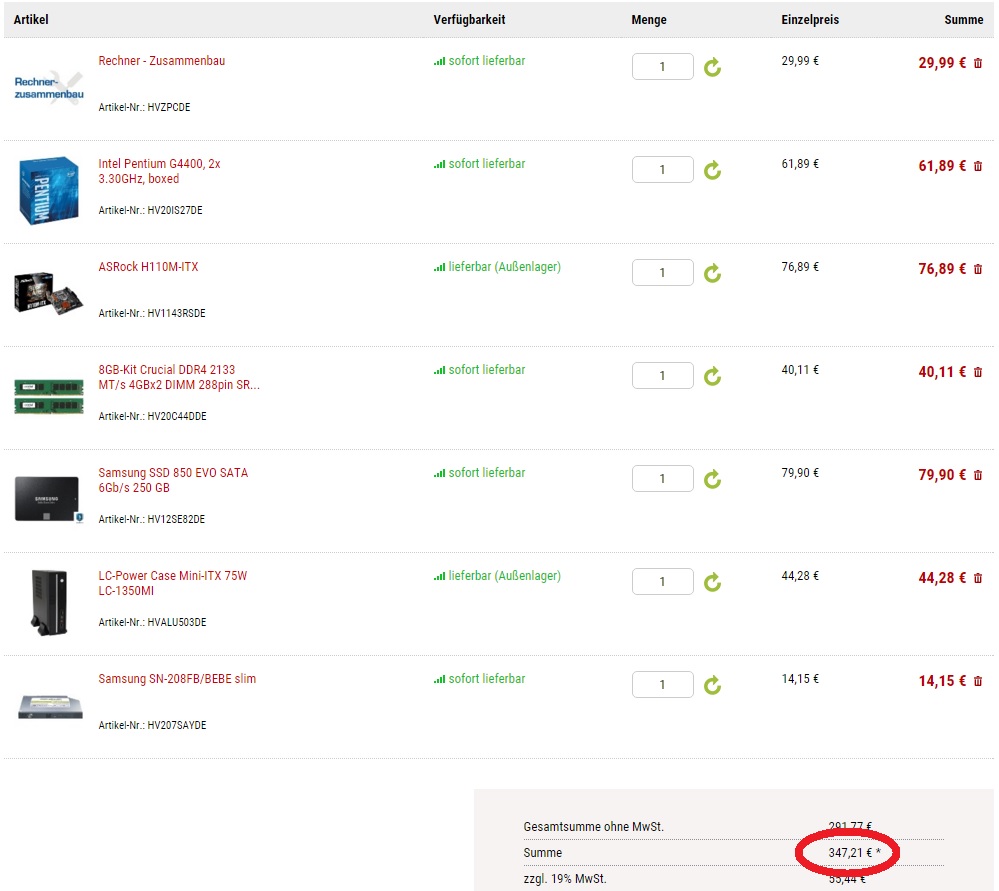
Task: Open Intel Pentium G4400 product link
Action: [x=159, y=171]
